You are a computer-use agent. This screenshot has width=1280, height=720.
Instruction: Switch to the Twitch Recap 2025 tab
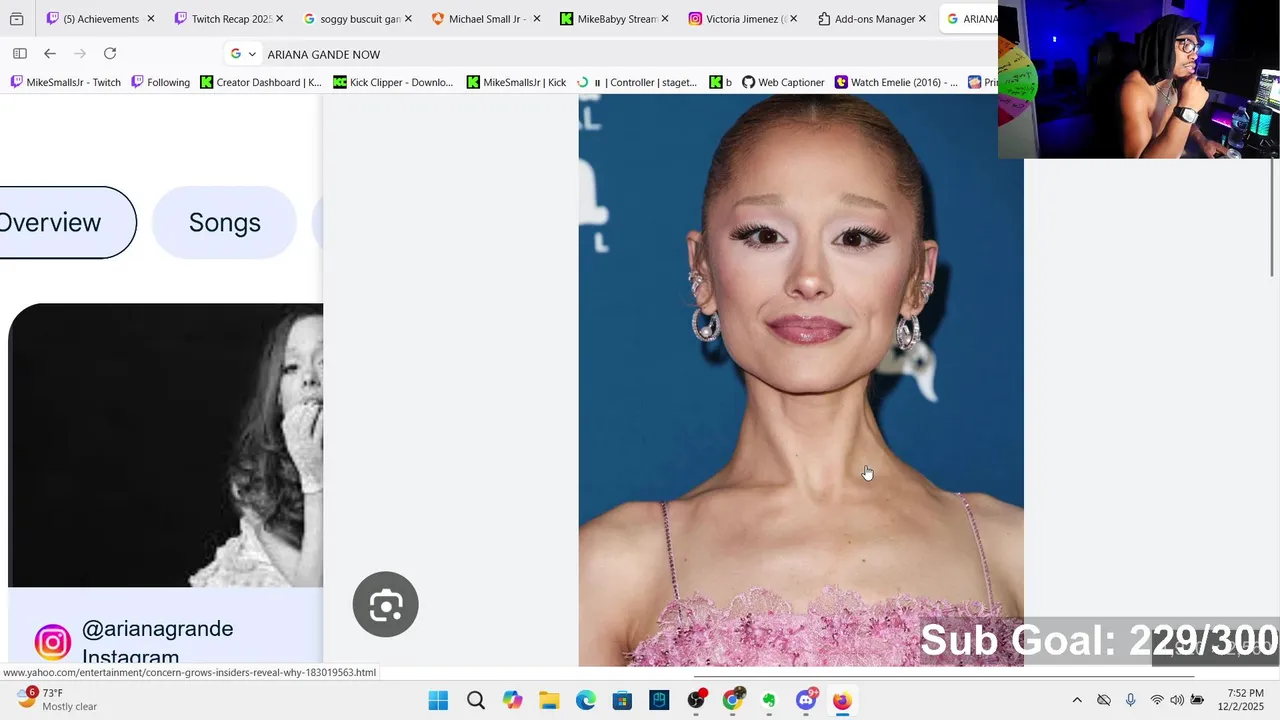pos(229,19)
